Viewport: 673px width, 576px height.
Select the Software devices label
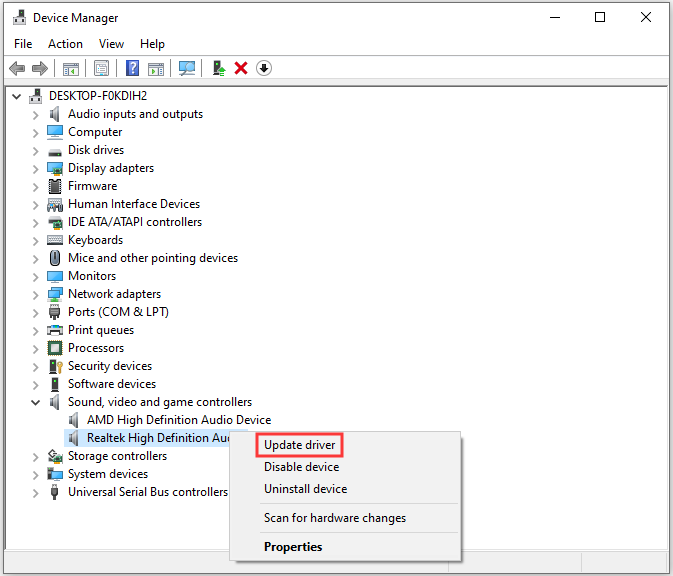tap(112, 384)
